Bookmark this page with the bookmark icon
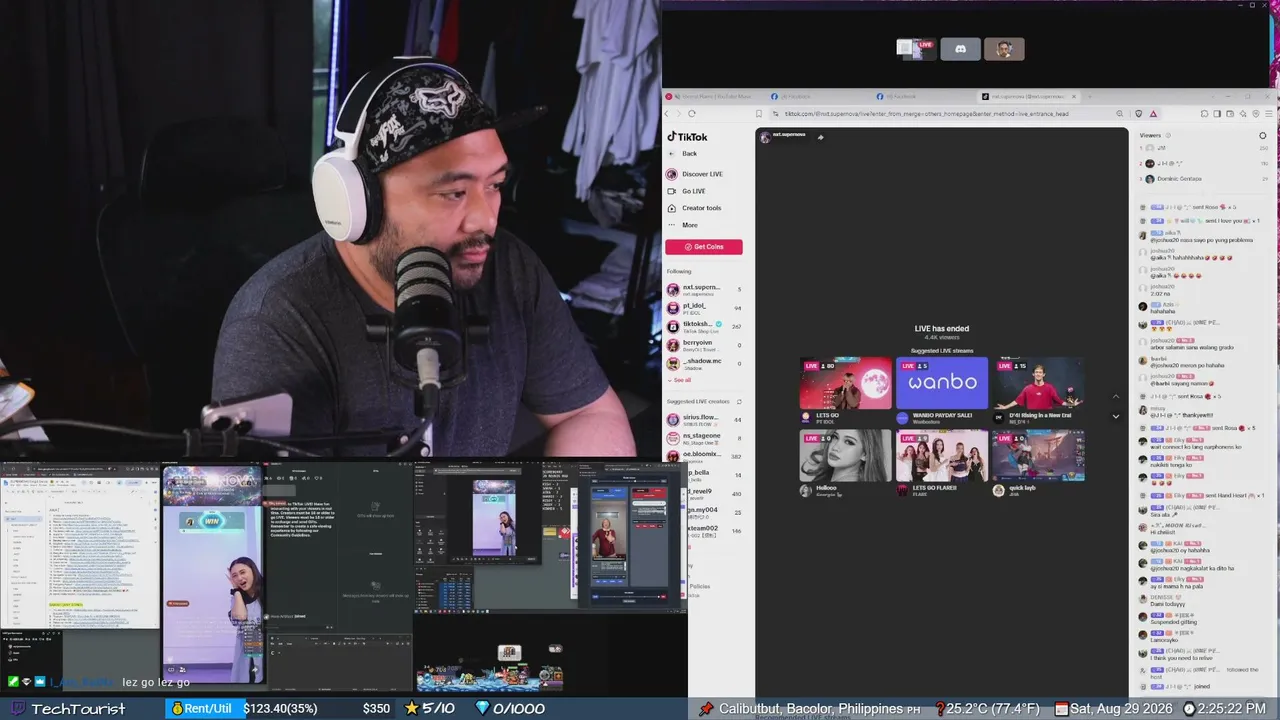The image size is (1280, 720). click(x=759, y=114)
